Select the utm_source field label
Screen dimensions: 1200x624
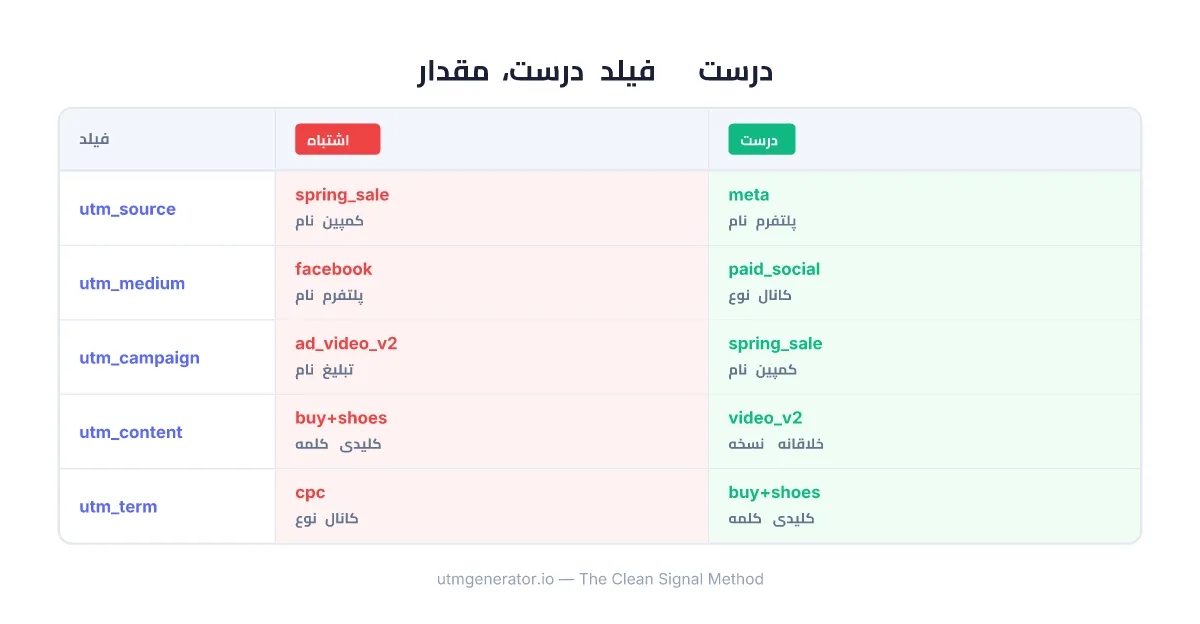pyautogui.click(x=127, y=209)
